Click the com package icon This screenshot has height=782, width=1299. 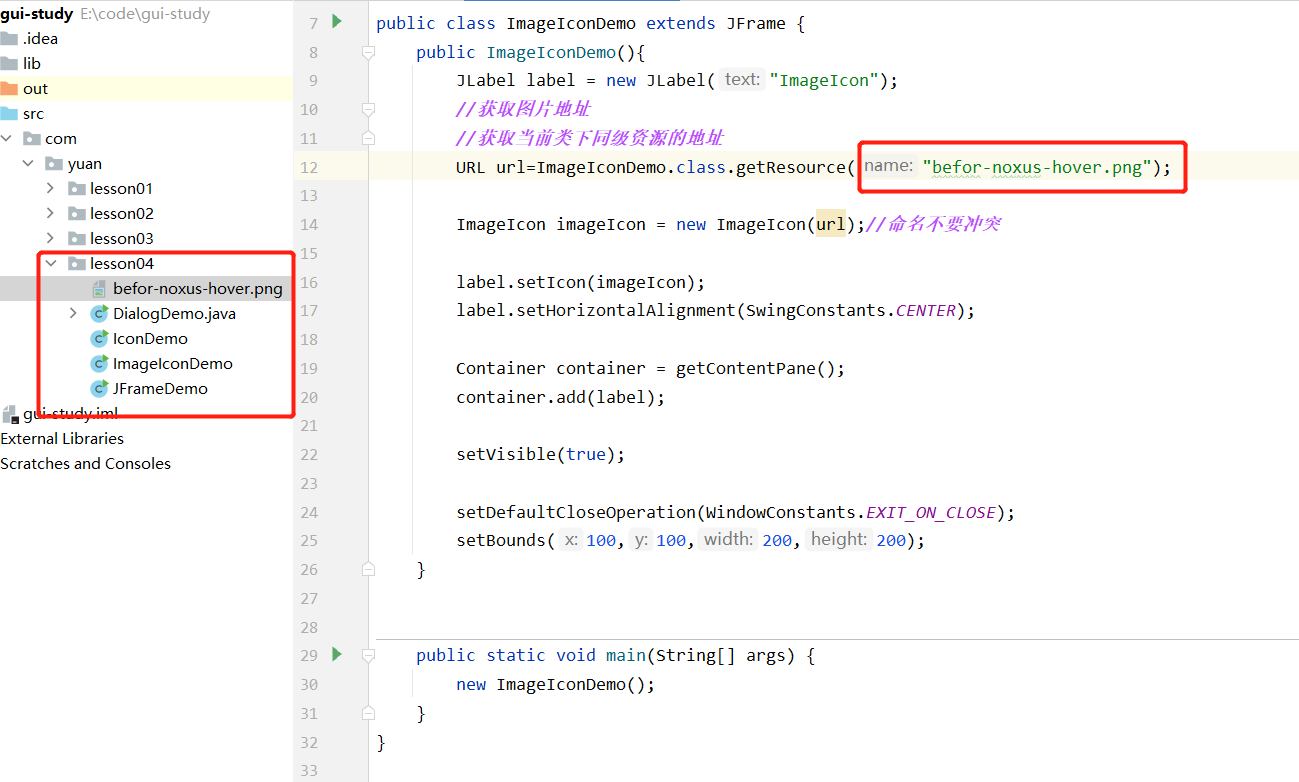pos(32,139)
